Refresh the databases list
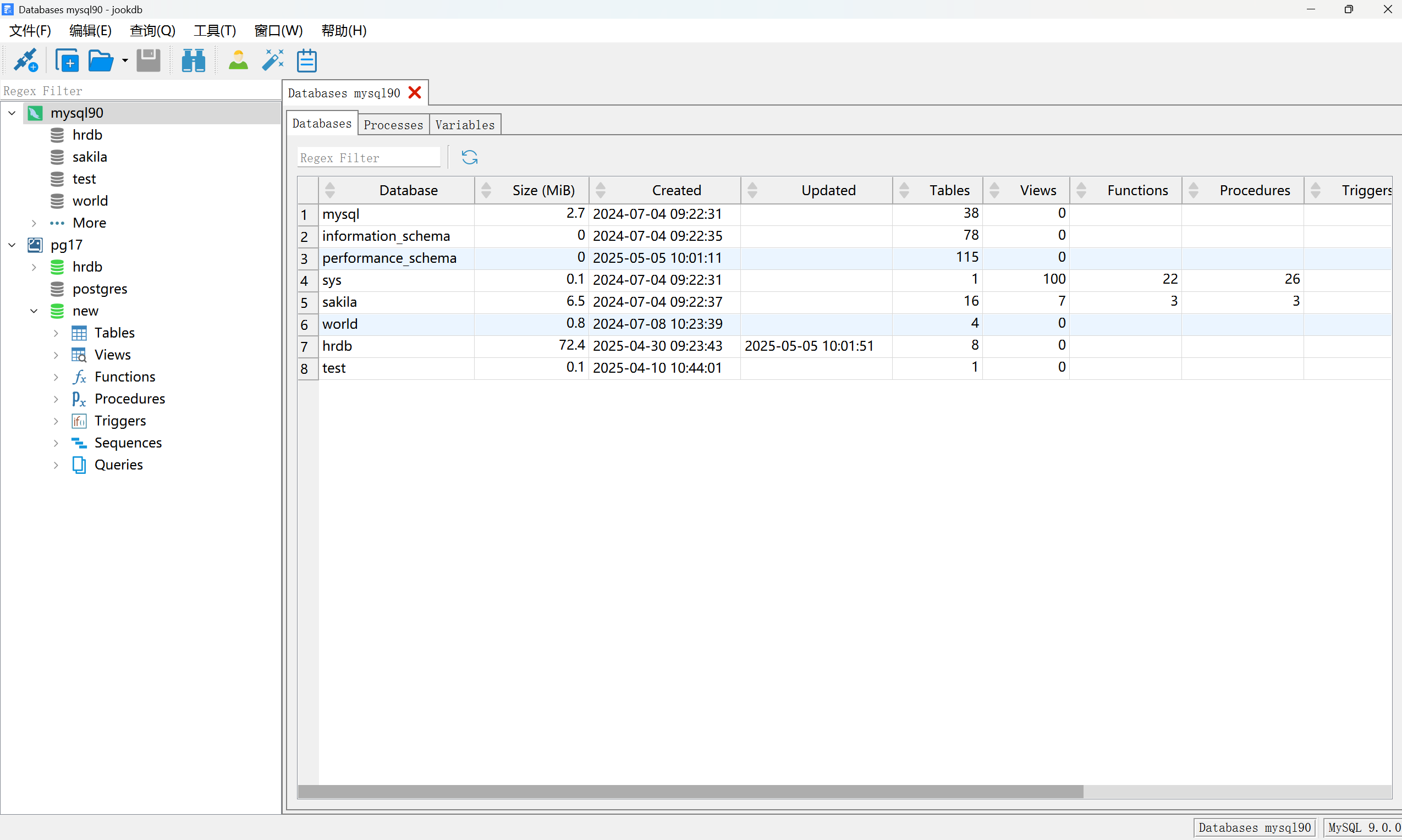 (469, 157)
